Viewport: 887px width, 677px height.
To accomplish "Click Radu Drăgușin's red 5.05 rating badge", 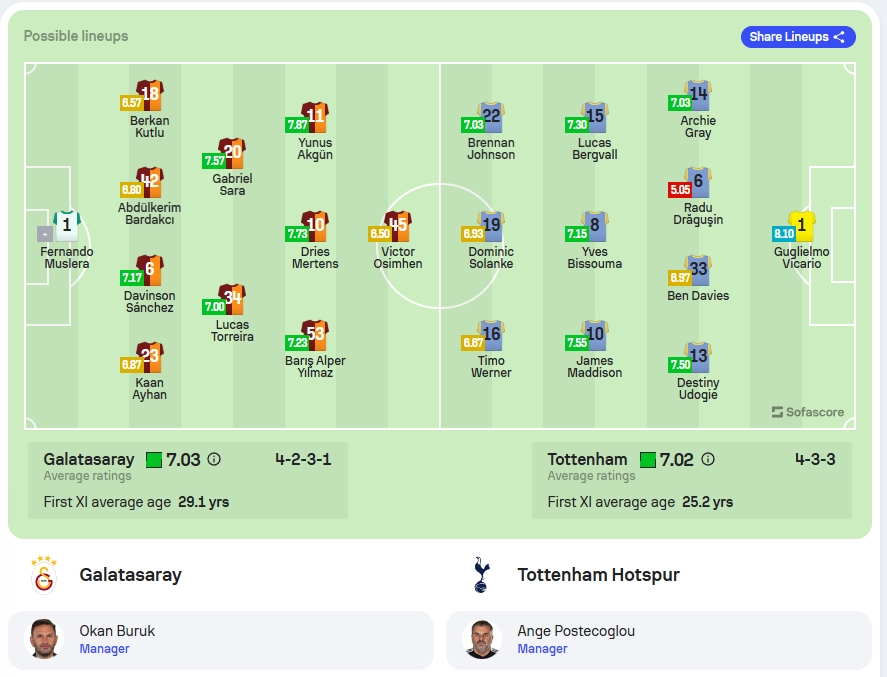I will 679,190.
